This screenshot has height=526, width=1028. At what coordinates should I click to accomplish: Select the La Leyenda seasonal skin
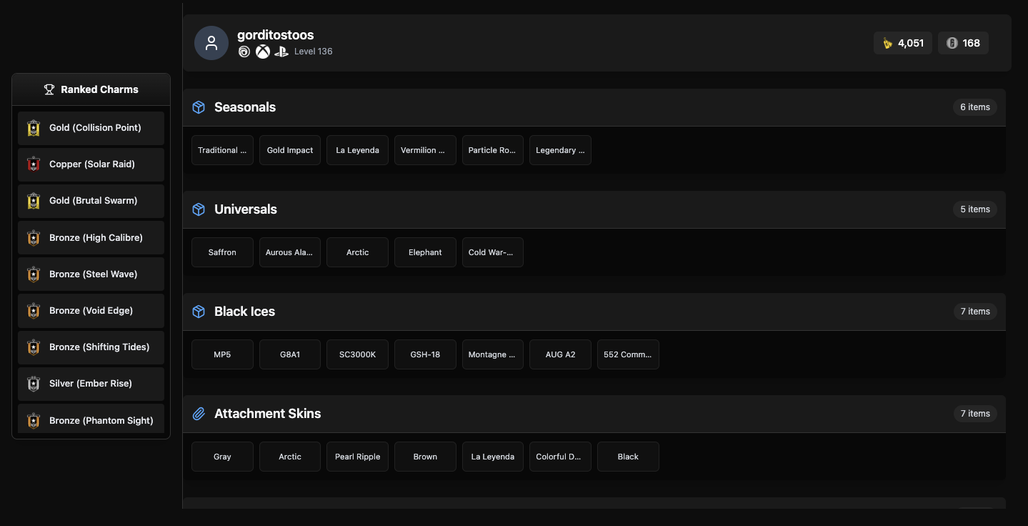357,150
